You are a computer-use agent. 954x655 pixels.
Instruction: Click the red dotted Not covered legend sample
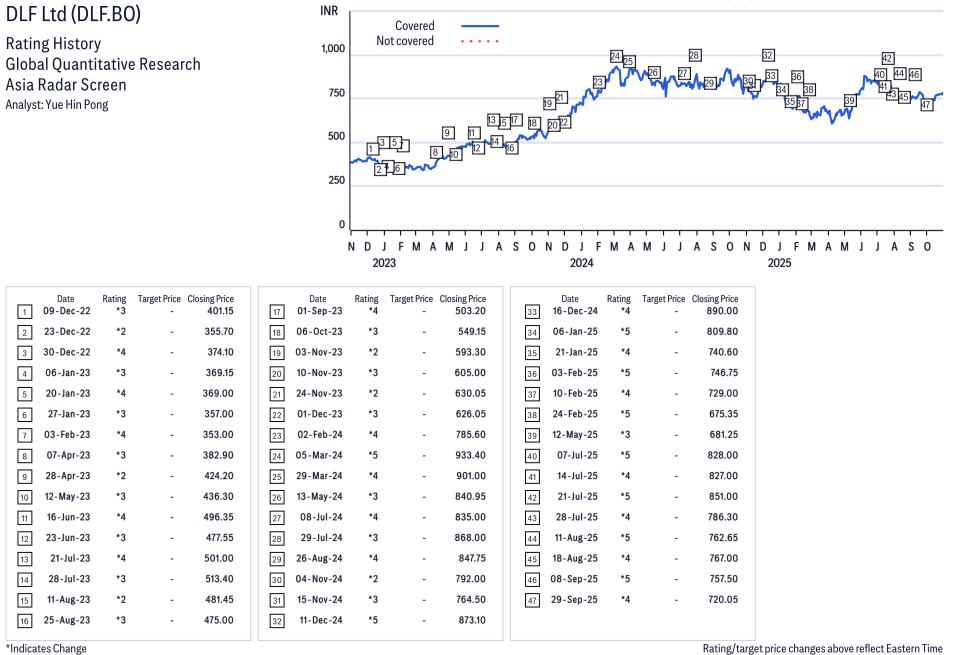480,42
